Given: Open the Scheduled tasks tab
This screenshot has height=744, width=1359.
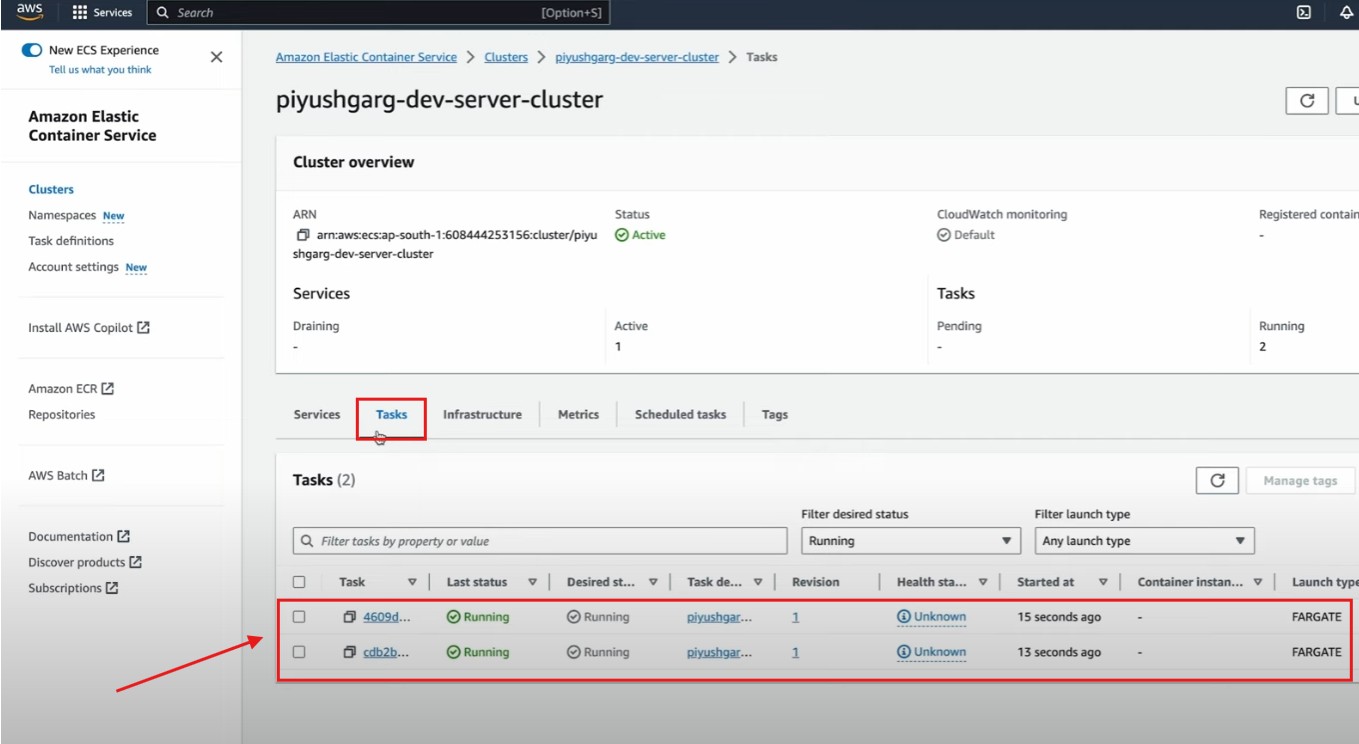Looking at the screenshot, I should 680,414.
